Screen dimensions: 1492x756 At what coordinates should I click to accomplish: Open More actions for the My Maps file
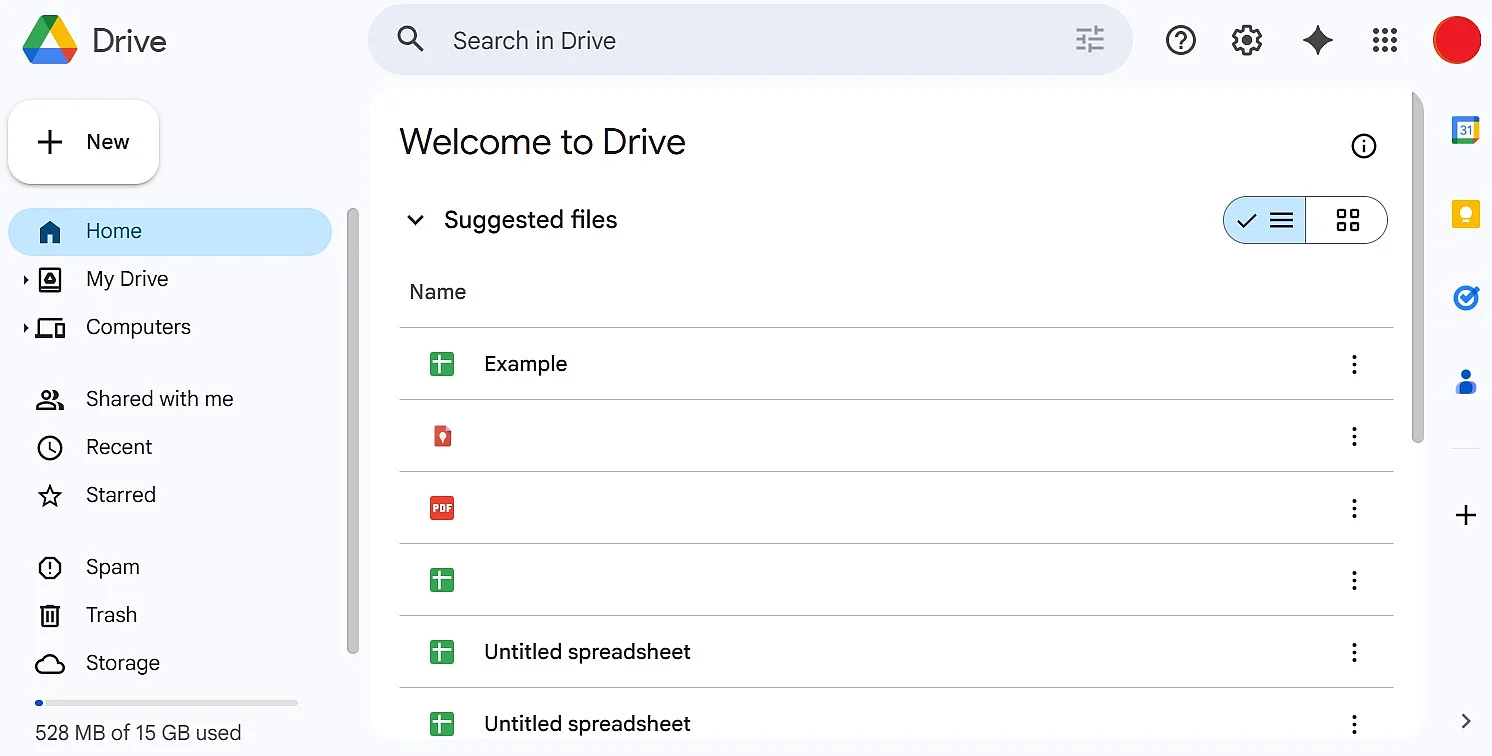click(x=1354, y=436)
